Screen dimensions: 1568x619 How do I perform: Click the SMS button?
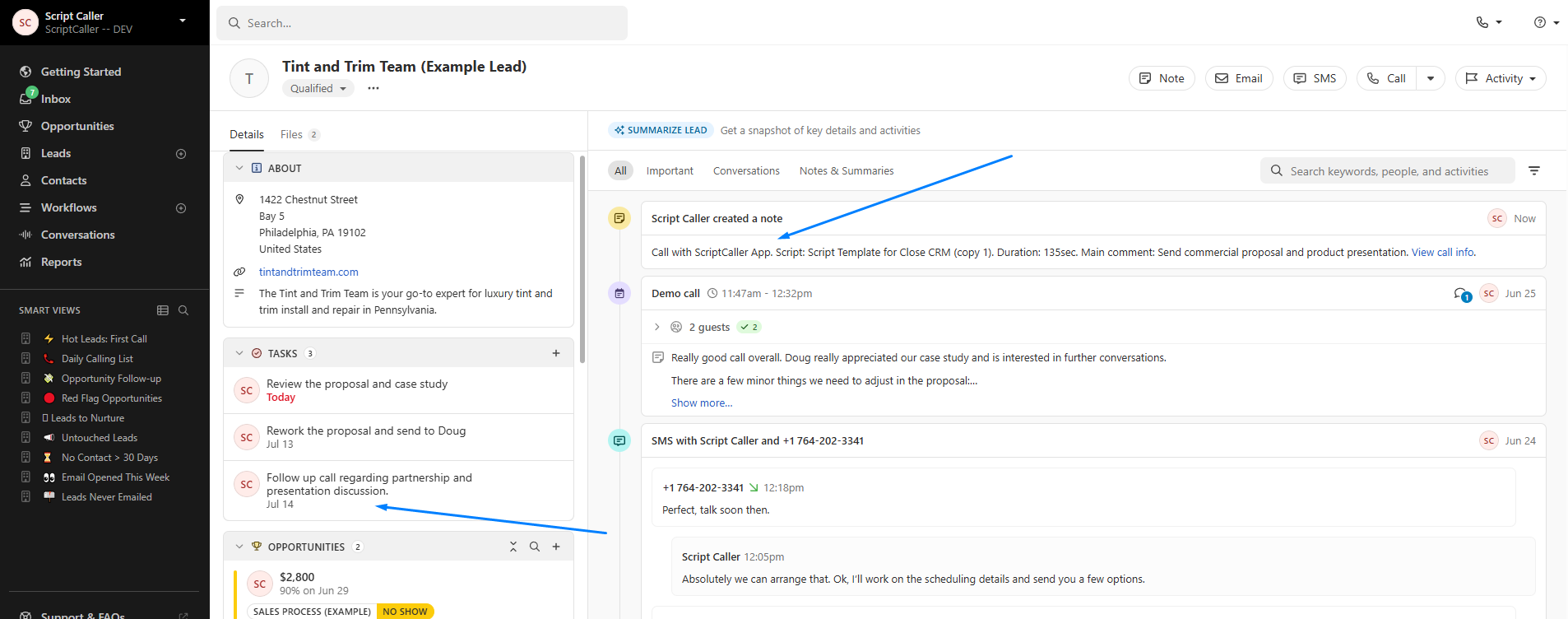pos(1315,78)
